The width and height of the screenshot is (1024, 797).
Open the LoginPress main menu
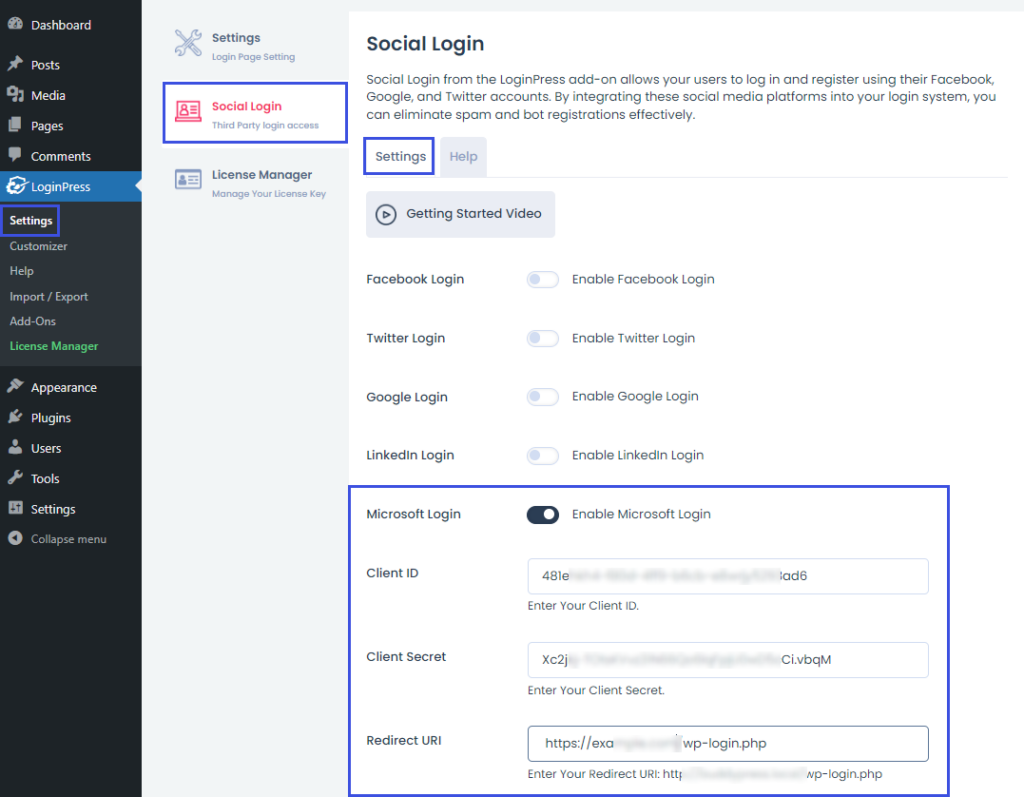71,186
